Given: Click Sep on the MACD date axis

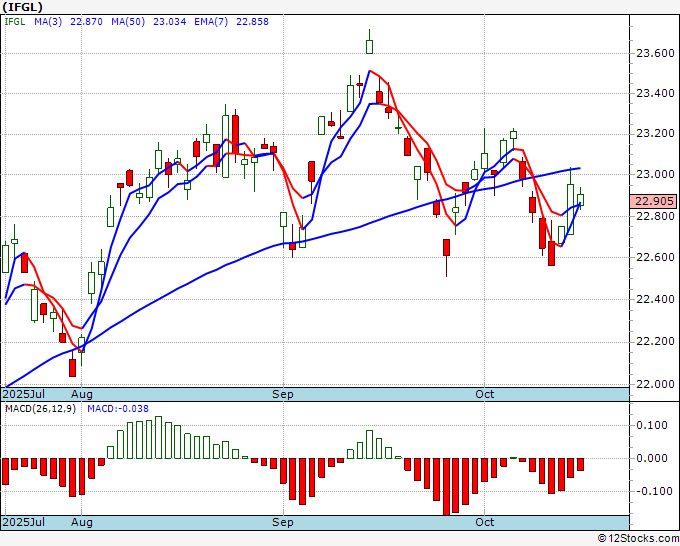Looking at the screenshot, I should coord(283,522).
